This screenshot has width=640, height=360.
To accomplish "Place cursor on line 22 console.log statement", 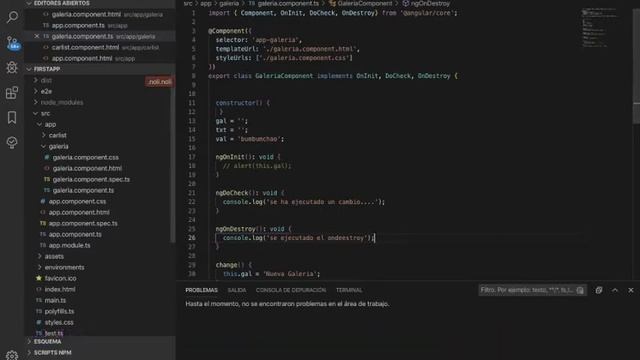I will click(303, 202).
